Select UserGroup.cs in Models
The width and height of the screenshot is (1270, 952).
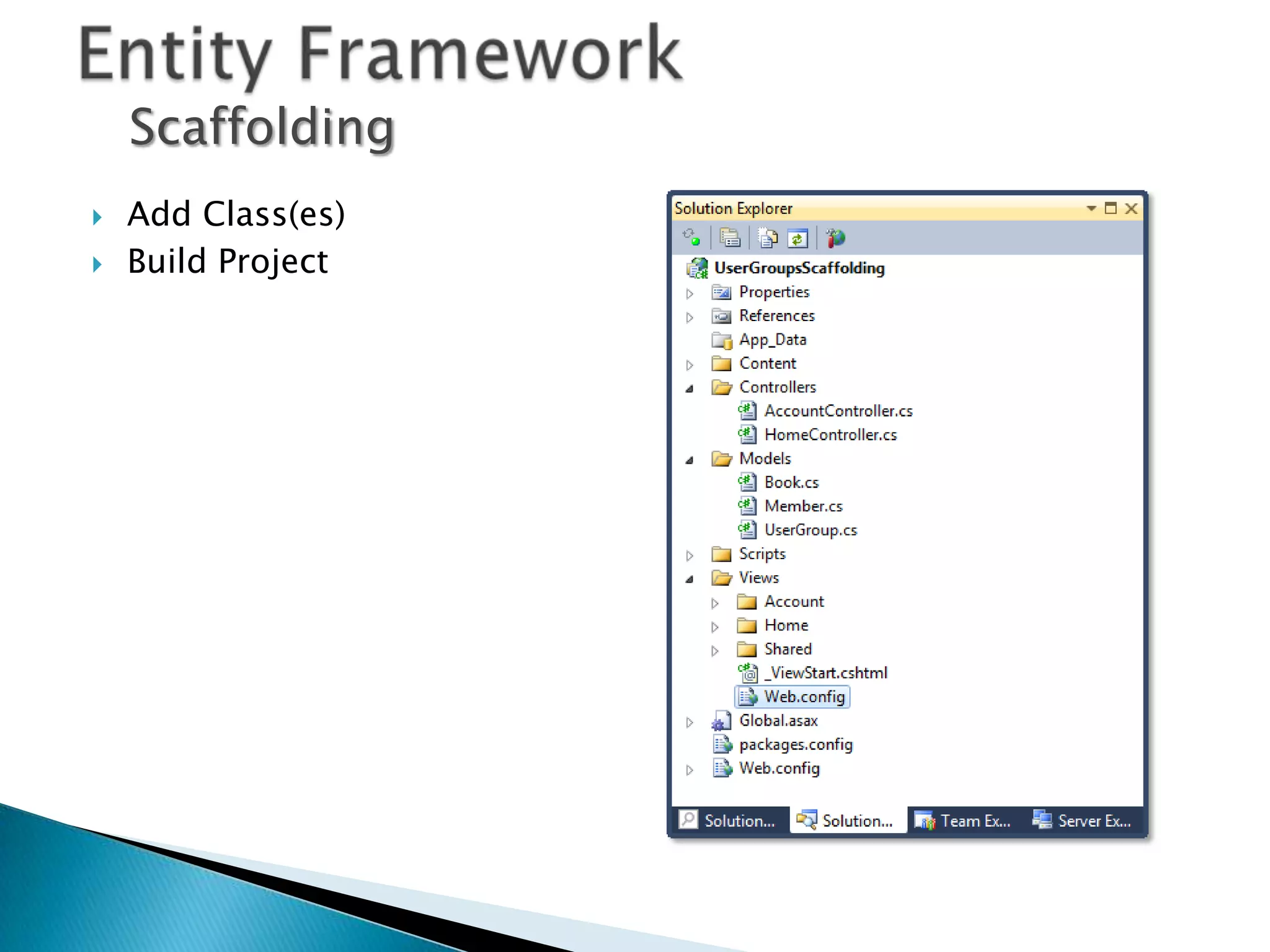pos(810,530)
